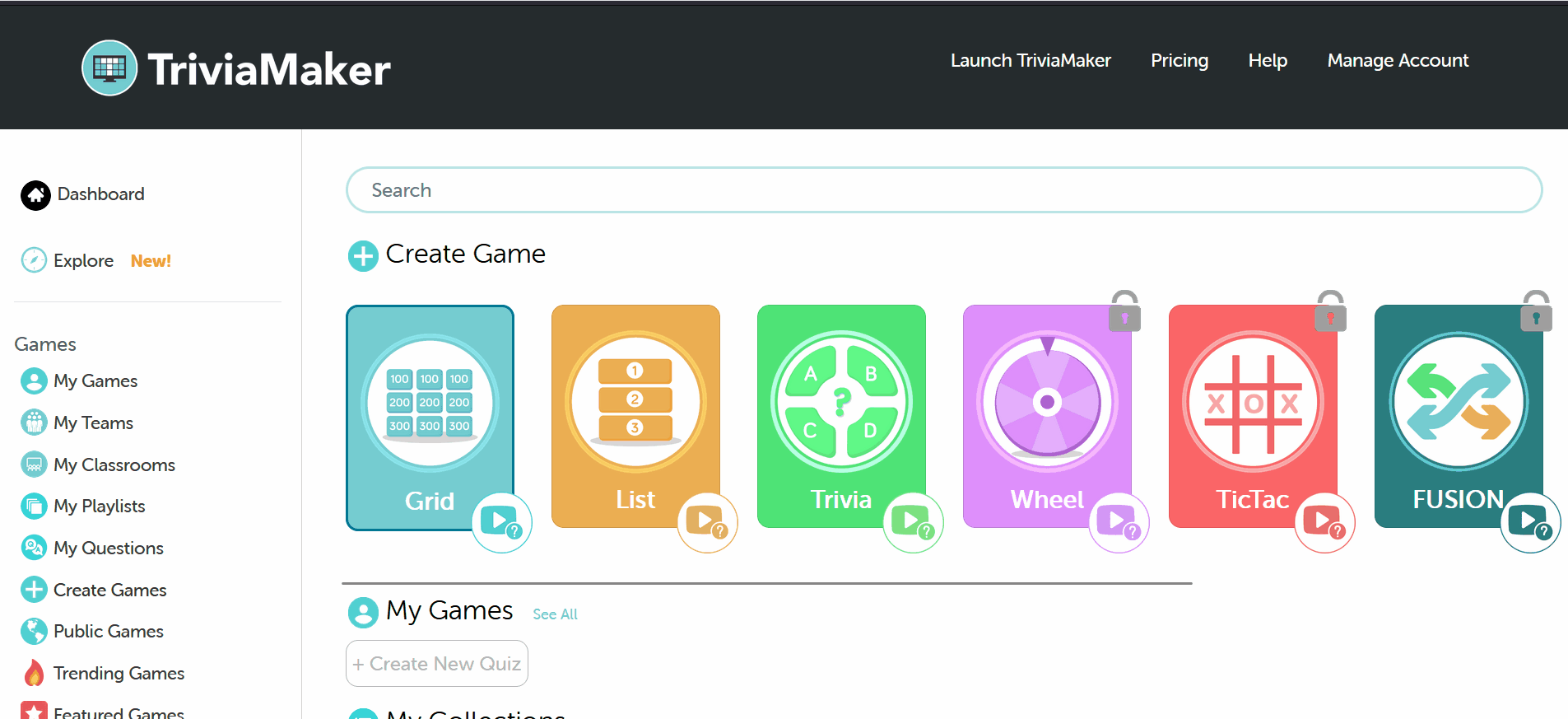Follow the See All link
Image resolution: width=1568 pixels, height=719 pixels.
555,614
